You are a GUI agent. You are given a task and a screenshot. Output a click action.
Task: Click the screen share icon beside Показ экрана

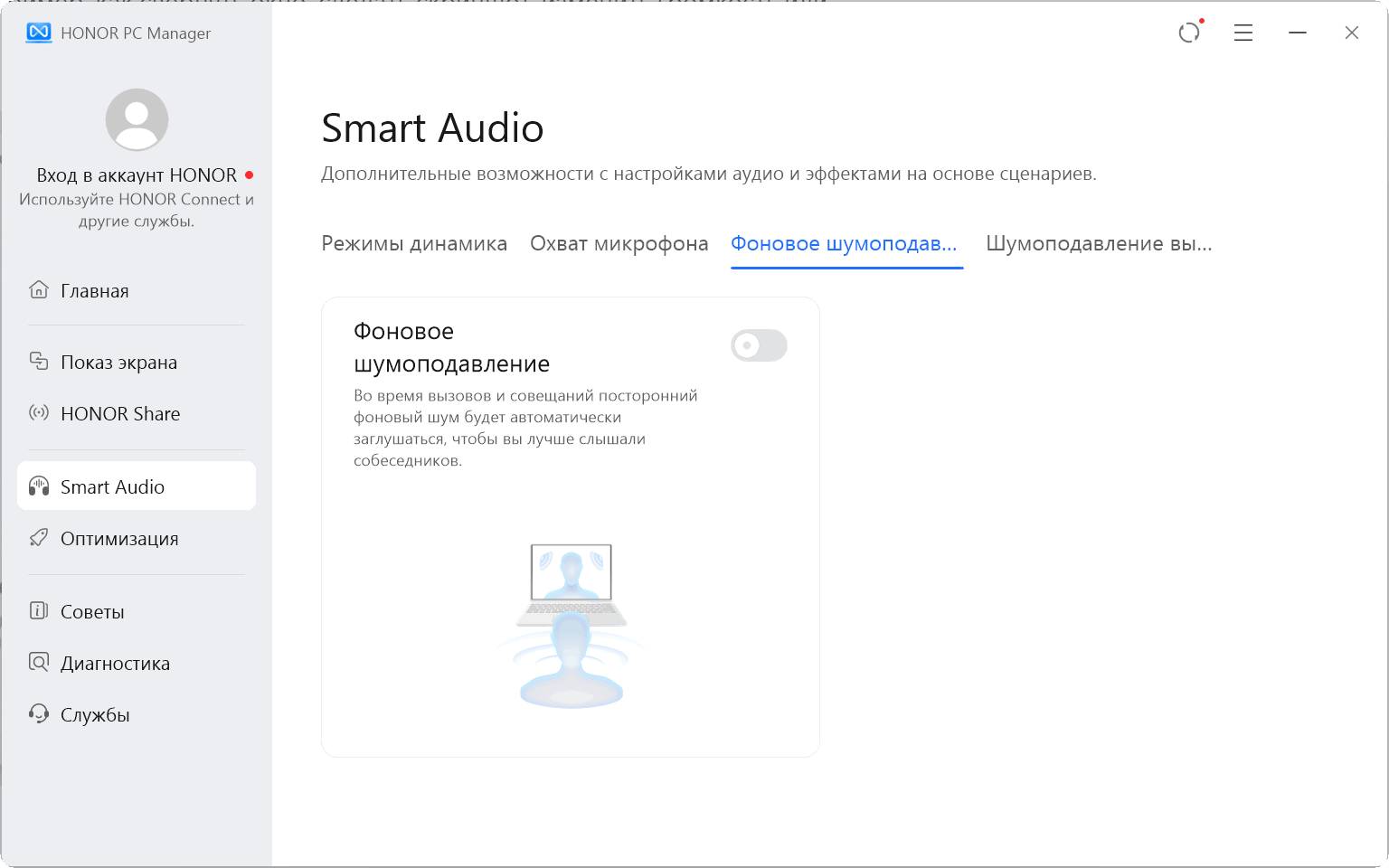(39, 362)
